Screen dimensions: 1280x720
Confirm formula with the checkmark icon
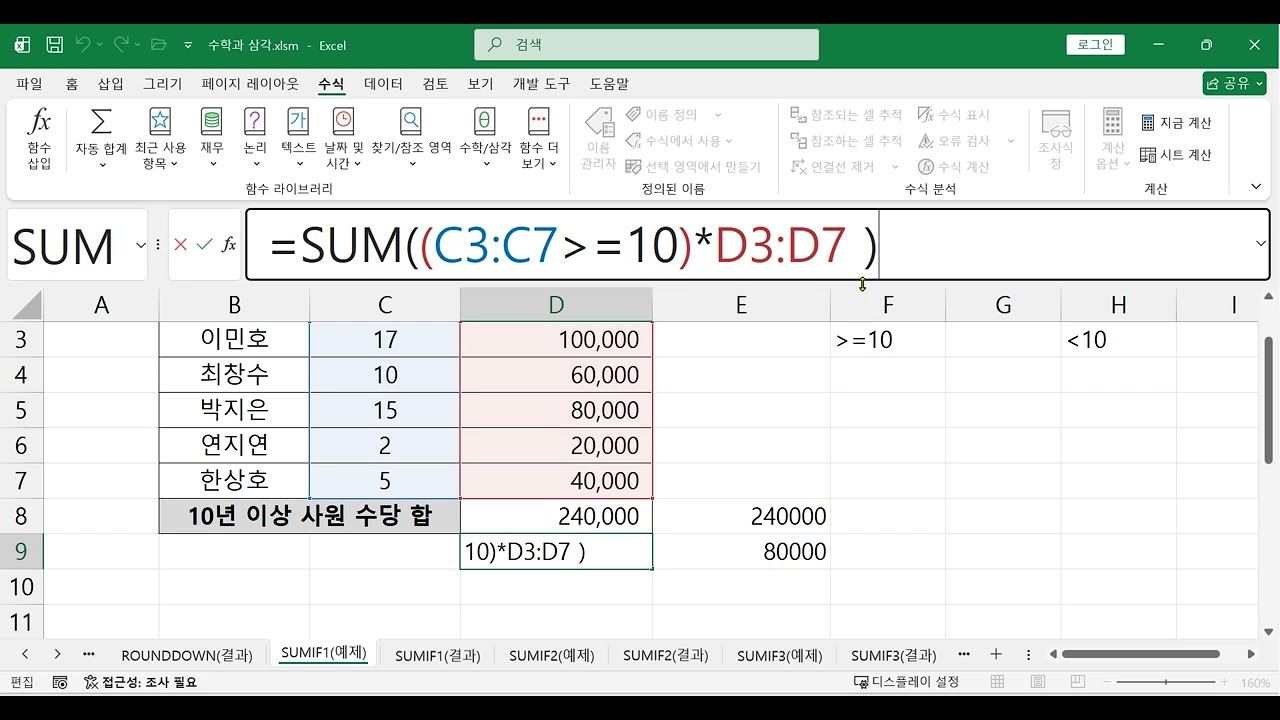tap(204, 244)
